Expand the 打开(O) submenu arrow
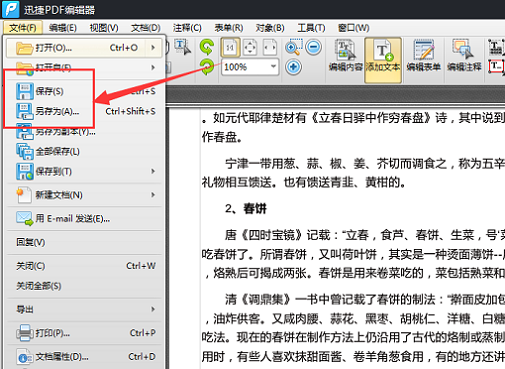Screen dimensions: 505x369 point(153,48)
